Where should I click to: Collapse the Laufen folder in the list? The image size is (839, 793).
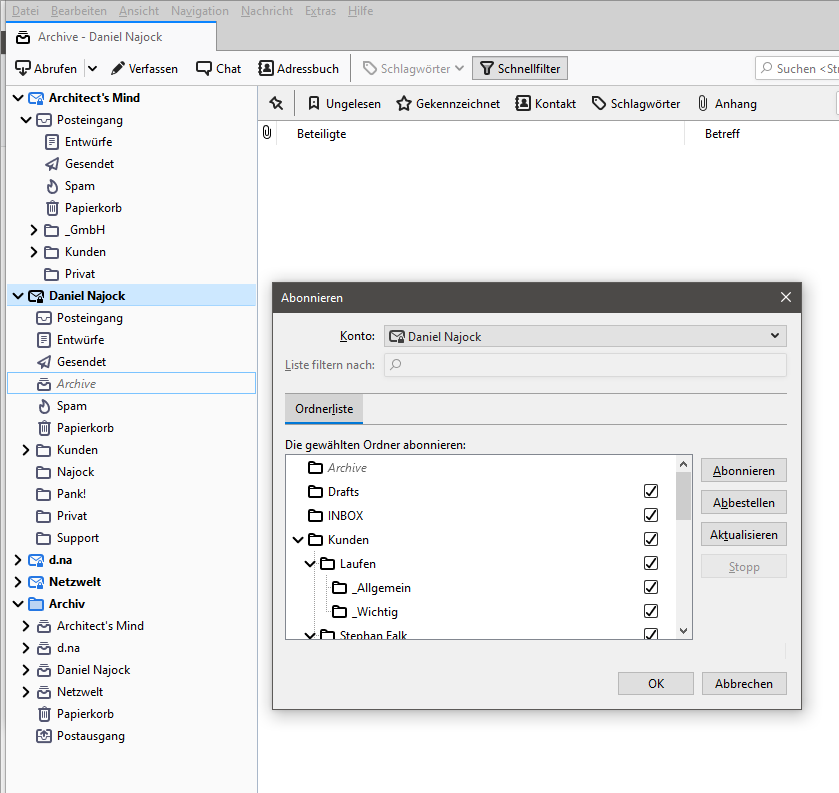point(310,564)
